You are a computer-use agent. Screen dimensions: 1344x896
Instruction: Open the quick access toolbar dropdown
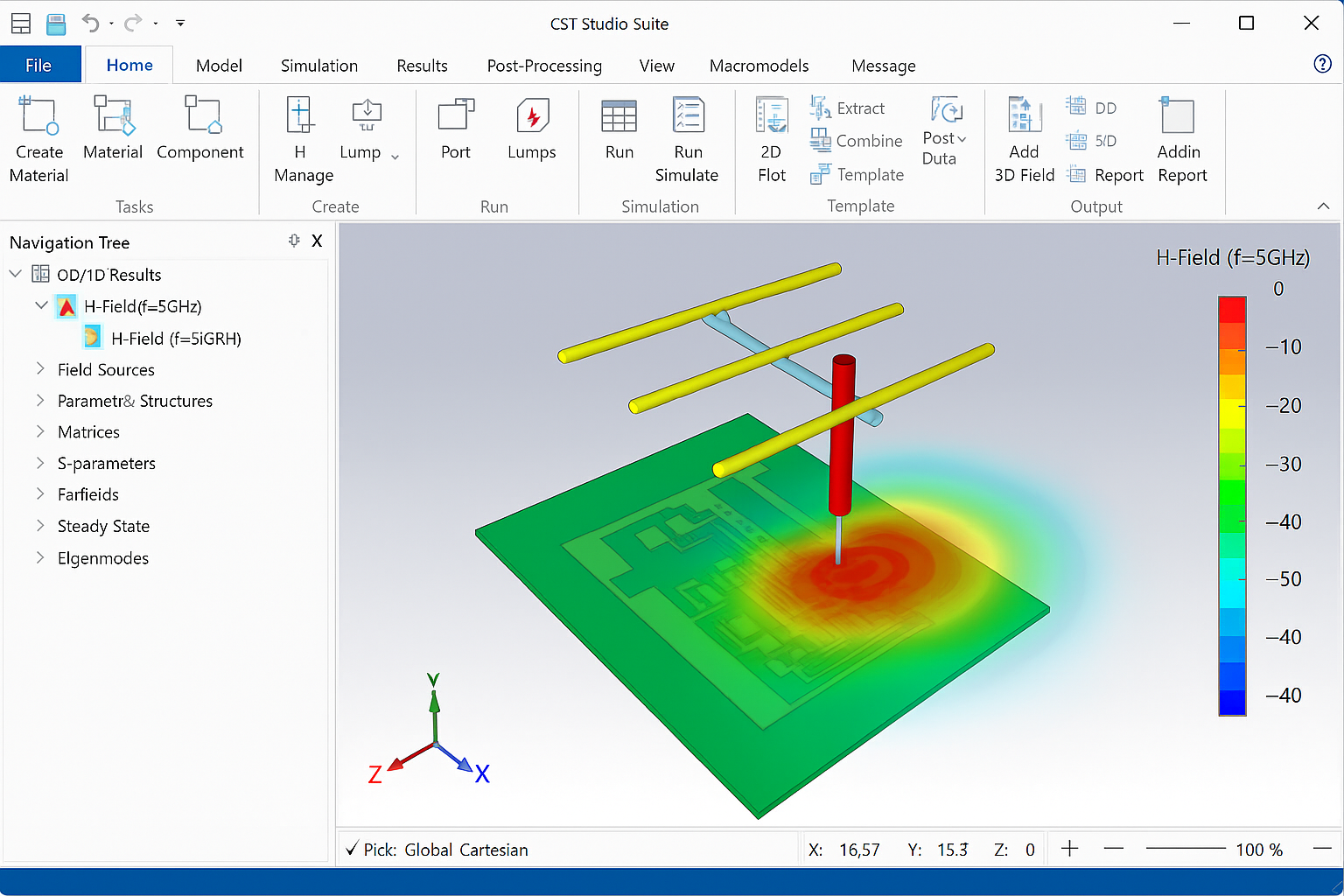pos(180,23)
